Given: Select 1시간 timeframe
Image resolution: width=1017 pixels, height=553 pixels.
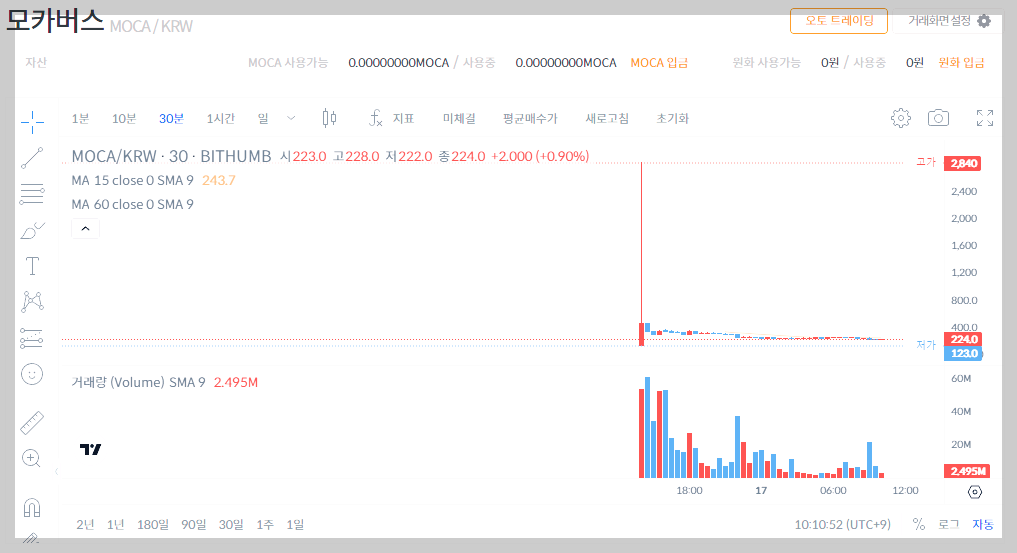Looking at the screenshot, I should 221,119.
